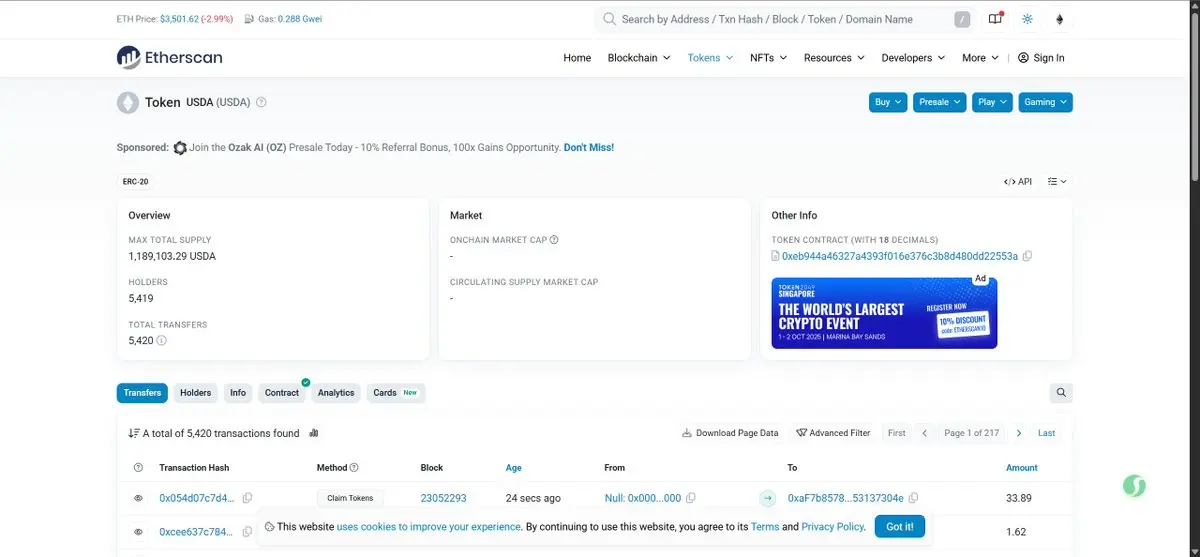Expand the Blockchain menu

click(x=639, y=58)
